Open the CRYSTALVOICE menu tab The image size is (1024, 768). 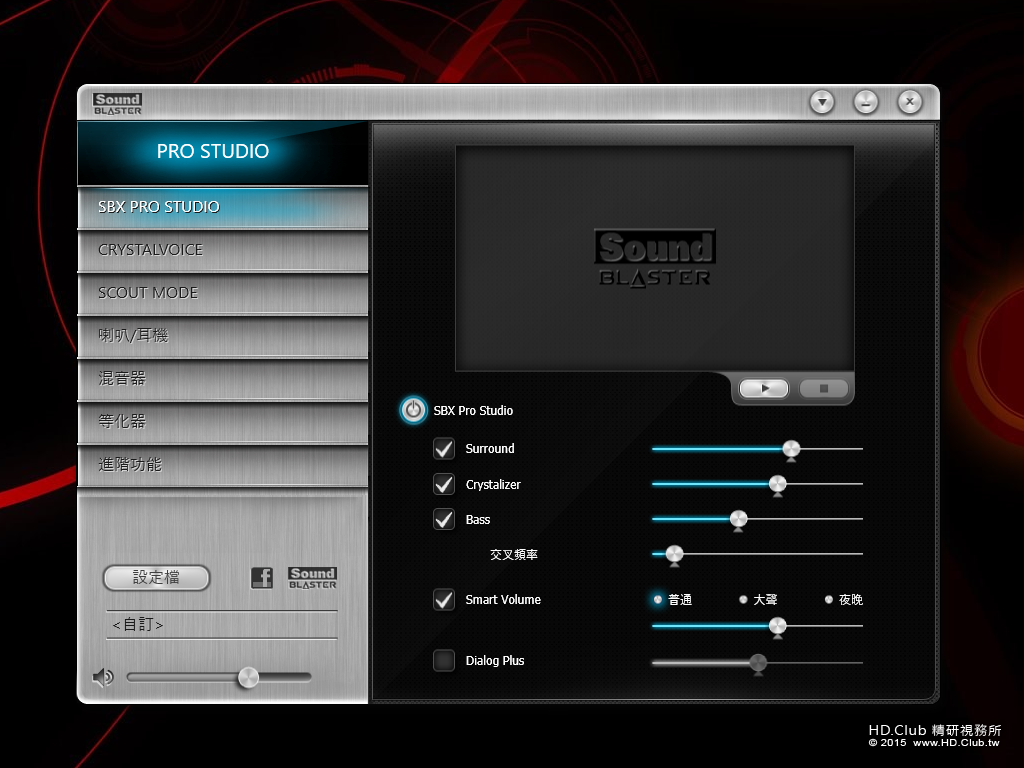coord(223,250)
